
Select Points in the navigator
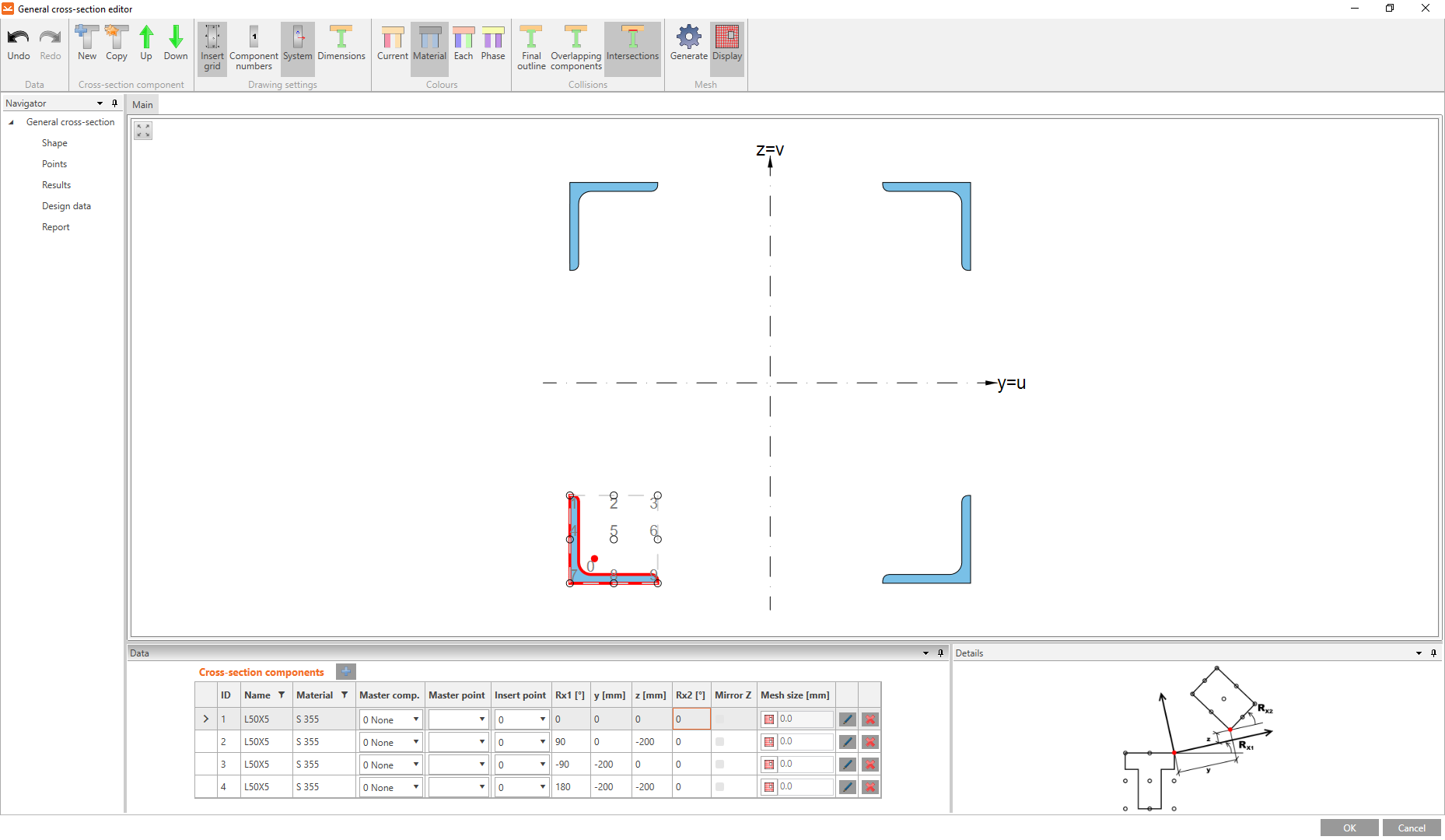[54, 164]
